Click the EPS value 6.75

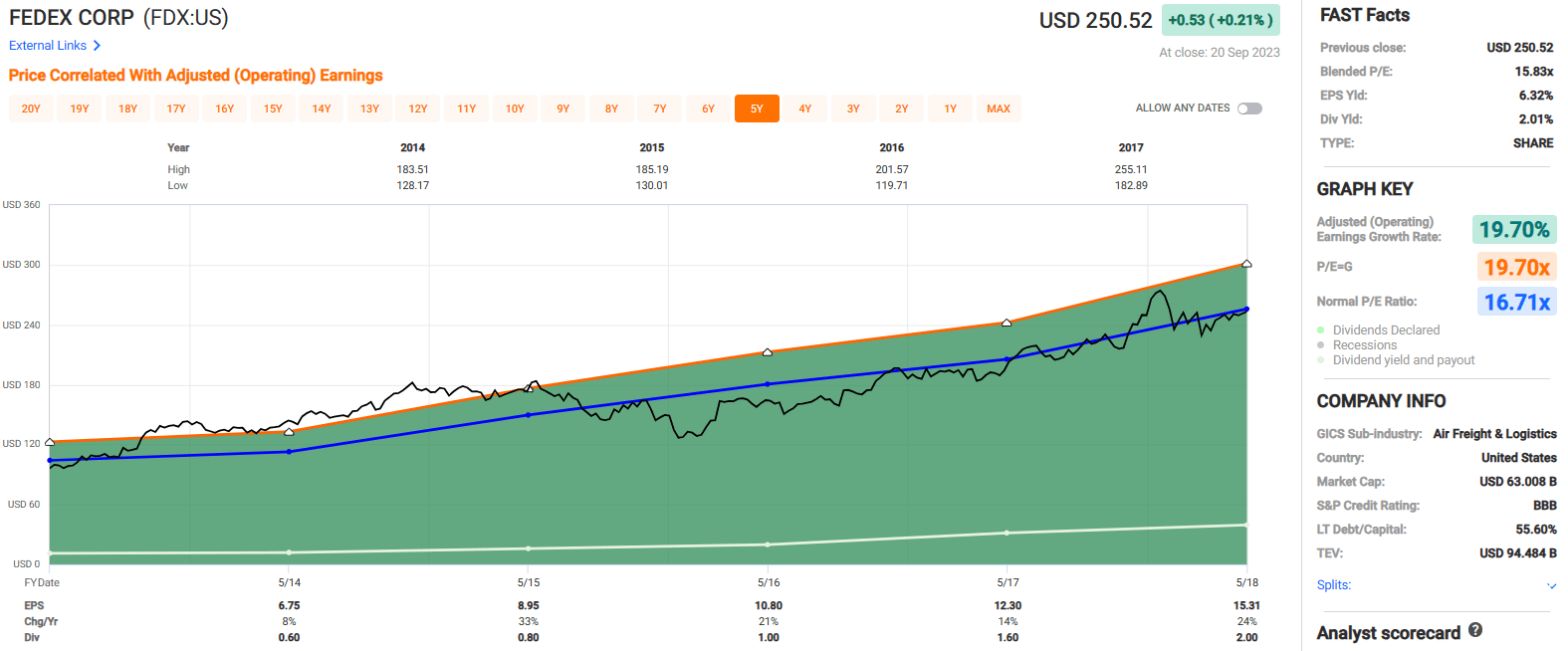[289, 605]
